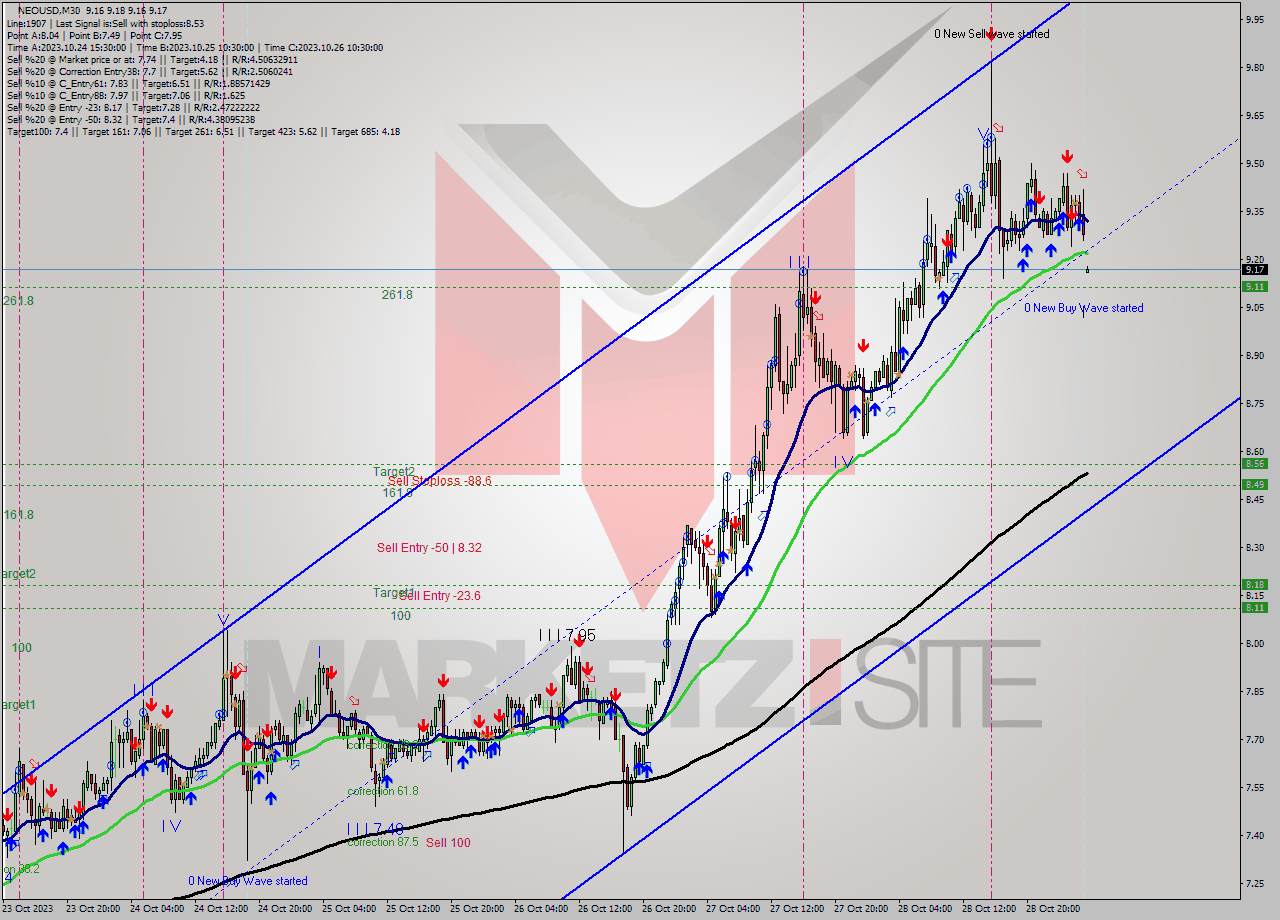Image resolution: width=1280 pixels, height=920 pixels.
Task: Click the 9.65 price scale value
Action: (1254, 115)
